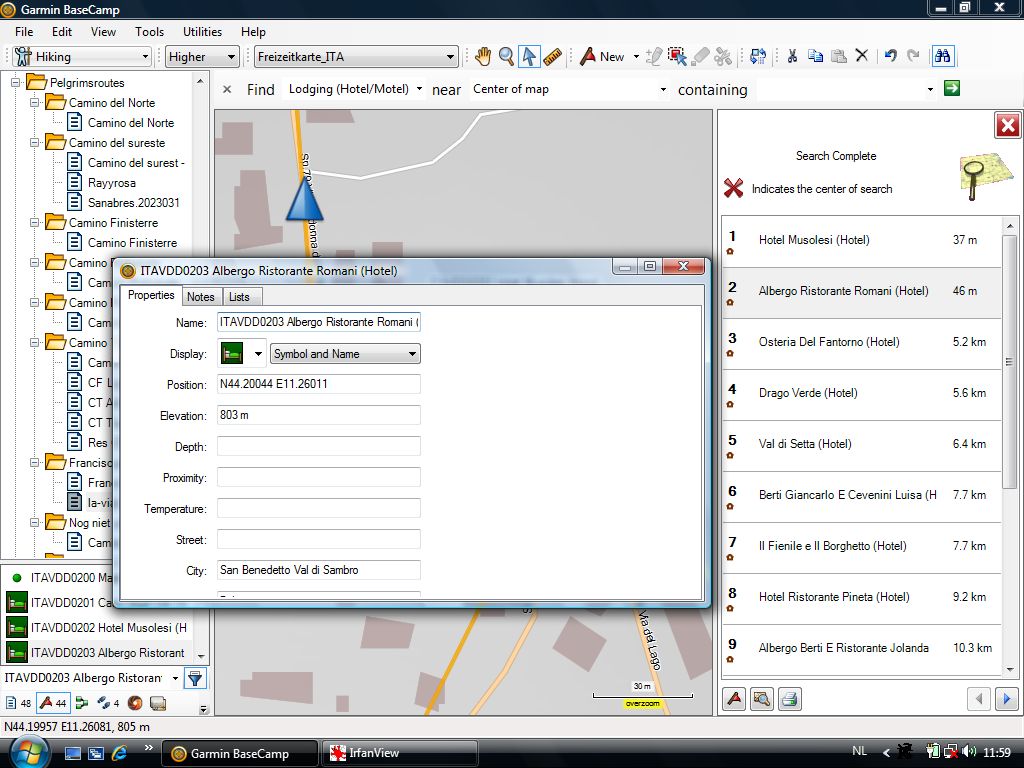The image size is (1024, 768).
Task: Click the funnel filter icon
Action: (195, 678)
